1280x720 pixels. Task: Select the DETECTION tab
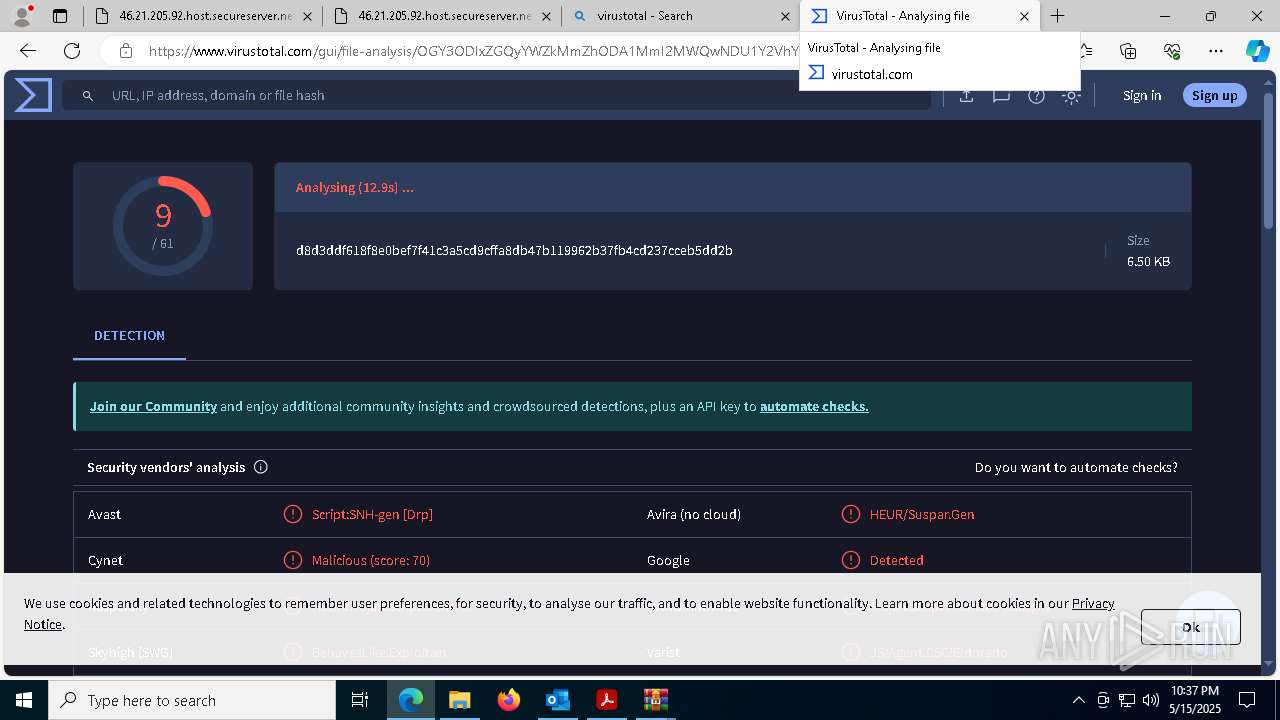129,336
